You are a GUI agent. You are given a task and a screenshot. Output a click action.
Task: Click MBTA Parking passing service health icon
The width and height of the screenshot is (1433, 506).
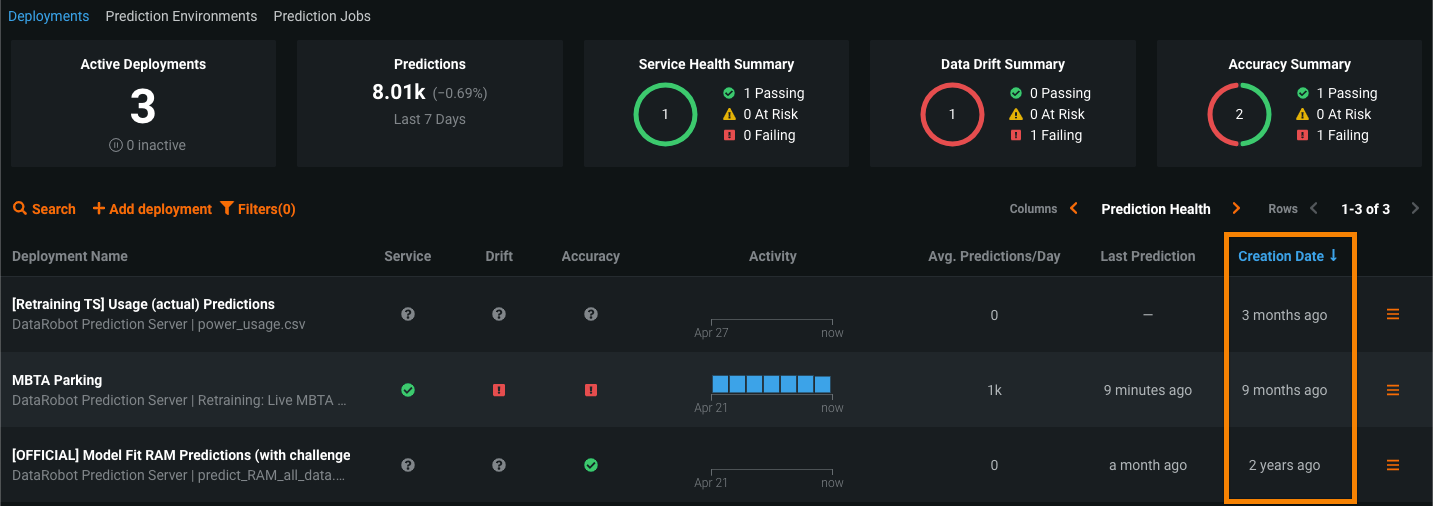point(408,390)
